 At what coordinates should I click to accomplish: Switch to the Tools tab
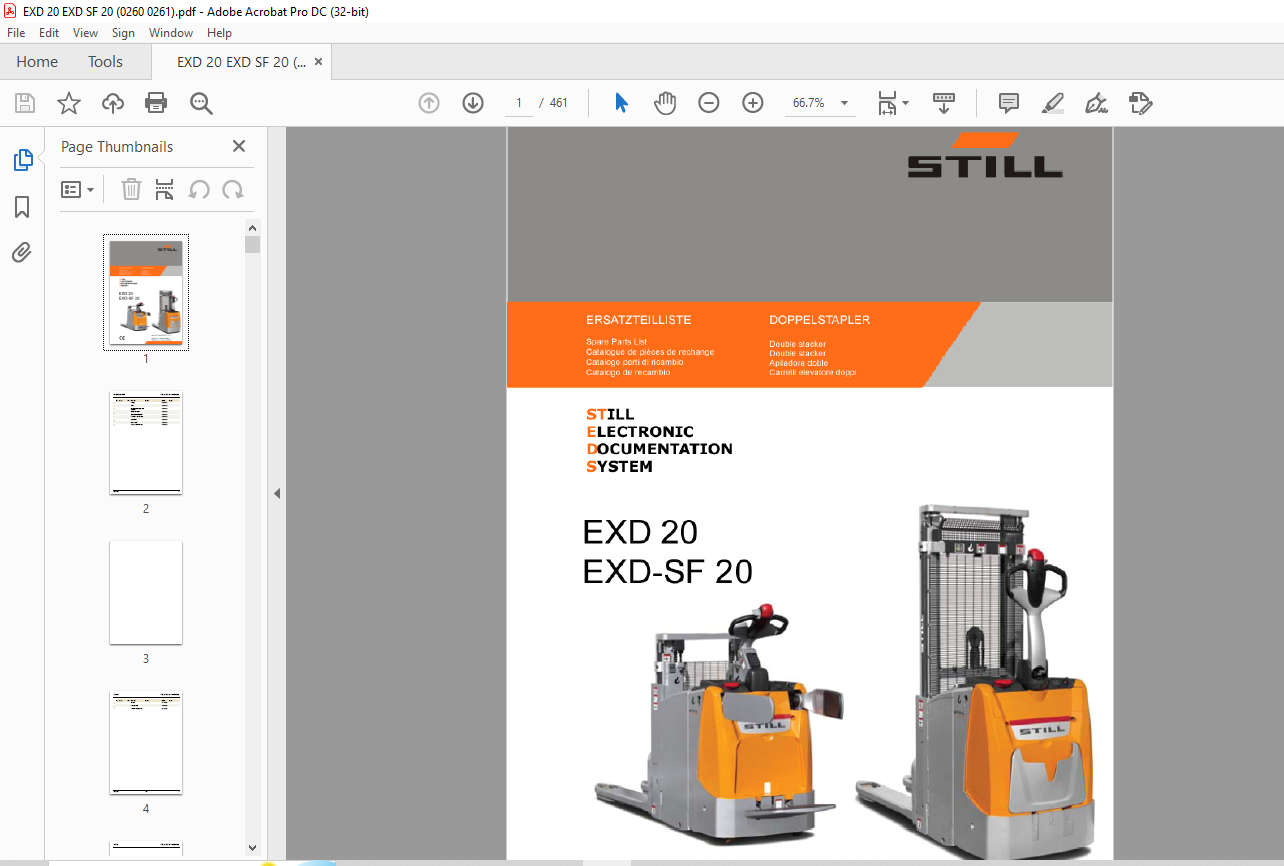click(105, 62)
